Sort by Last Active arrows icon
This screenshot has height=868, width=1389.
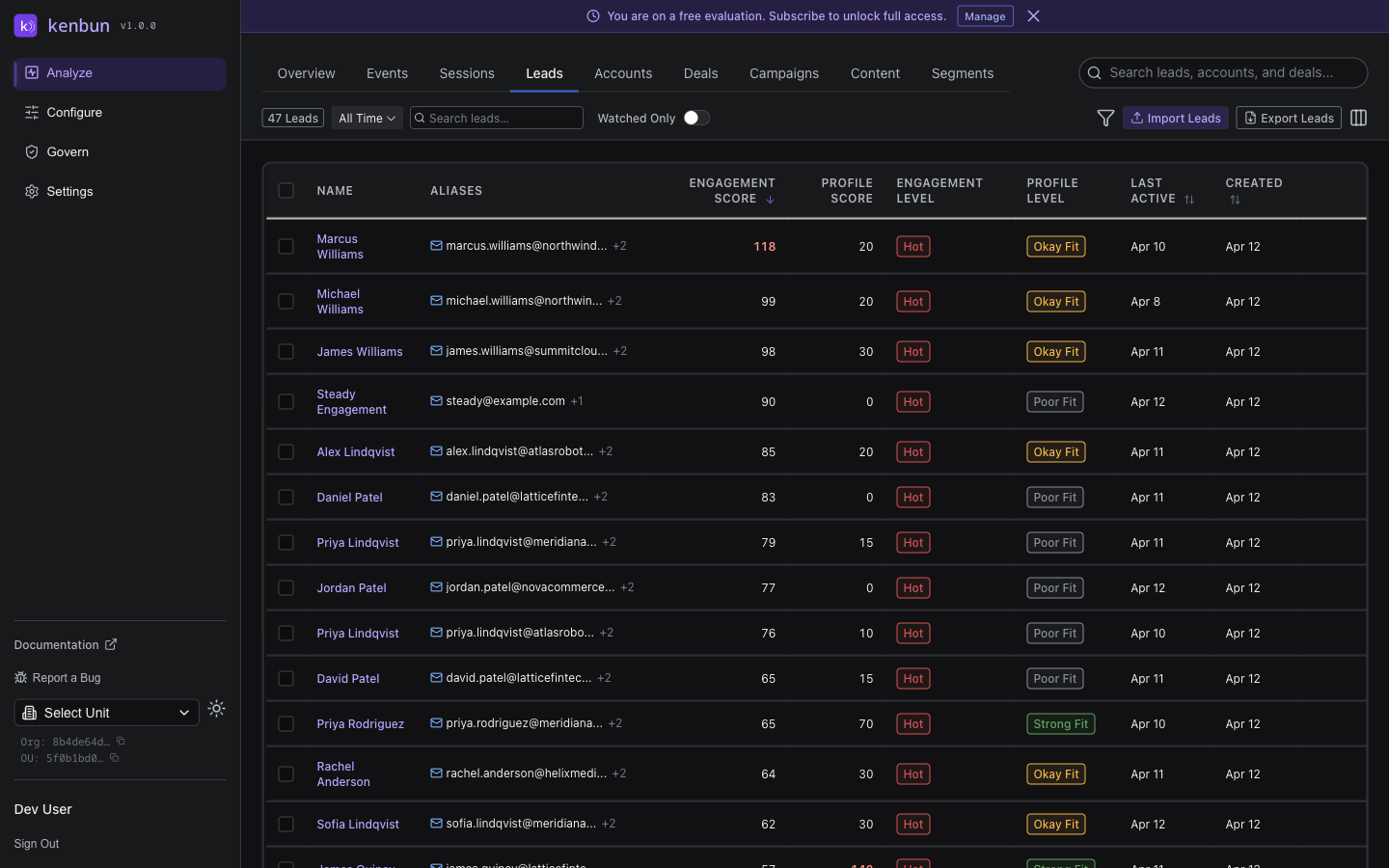point(1189,200)
